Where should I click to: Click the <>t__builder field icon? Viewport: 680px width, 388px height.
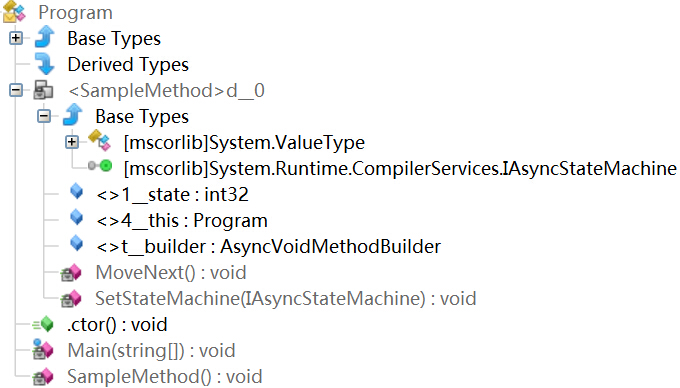[x=77, y=243]
